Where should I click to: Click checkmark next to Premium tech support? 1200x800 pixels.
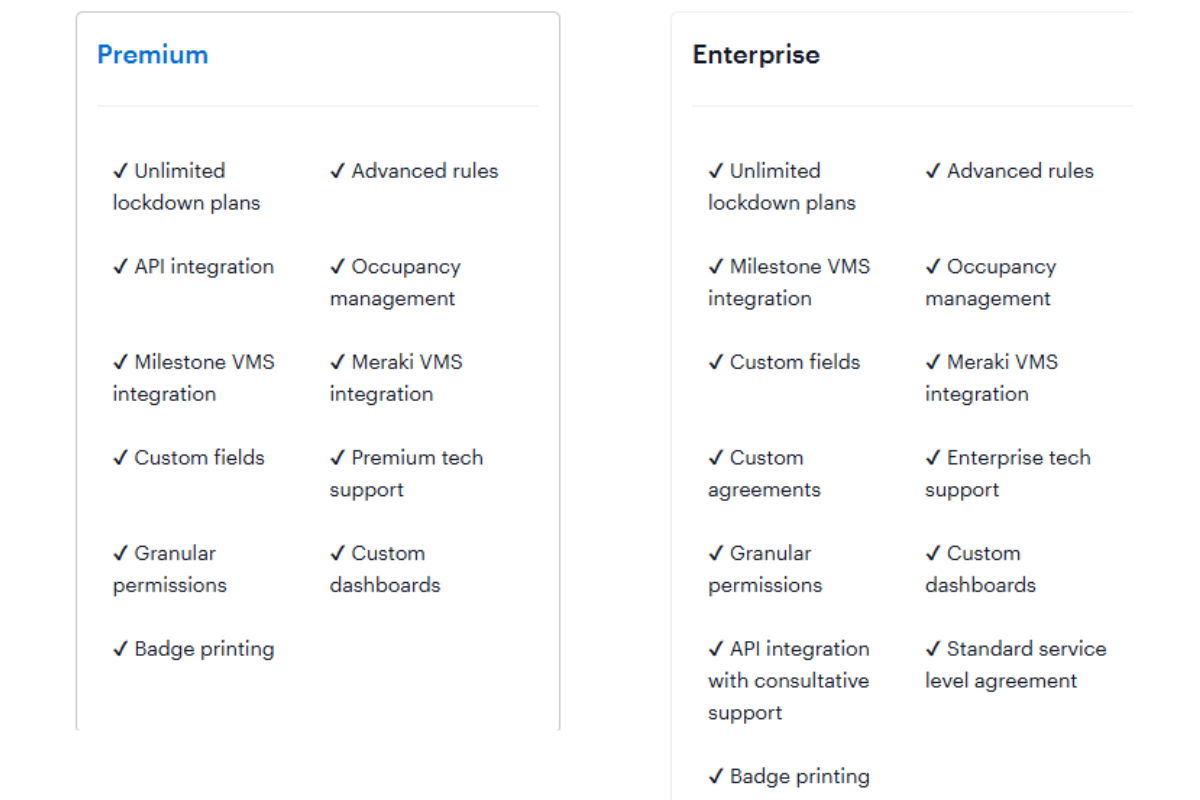[x=338, y=458]
